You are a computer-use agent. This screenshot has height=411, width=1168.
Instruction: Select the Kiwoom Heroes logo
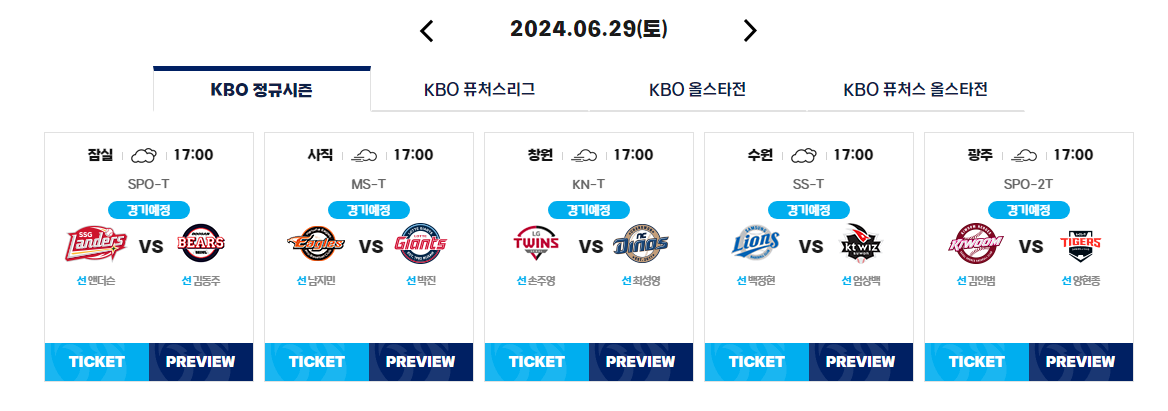click(x=976, y=243)
